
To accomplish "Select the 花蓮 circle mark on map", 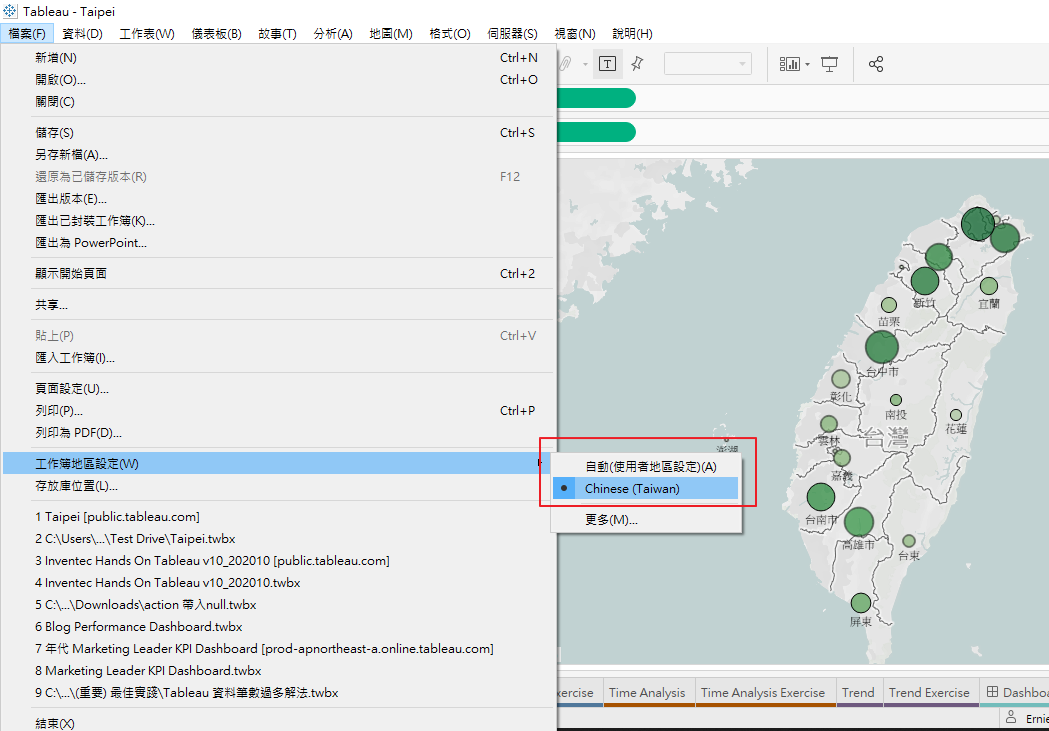I will pyautogui.click(x=956, y=415).
